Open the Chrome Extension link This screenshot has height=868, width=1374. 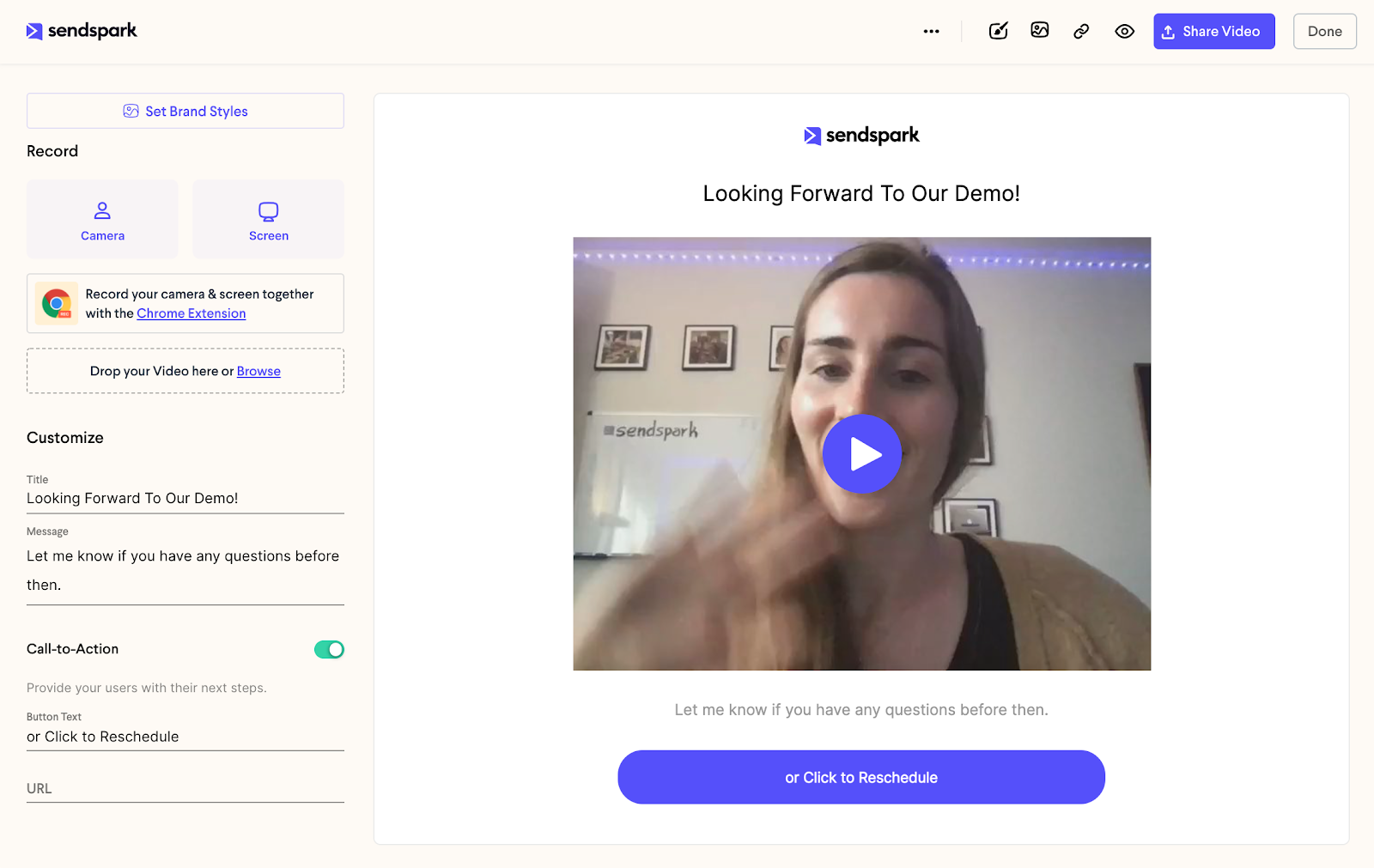192,313
